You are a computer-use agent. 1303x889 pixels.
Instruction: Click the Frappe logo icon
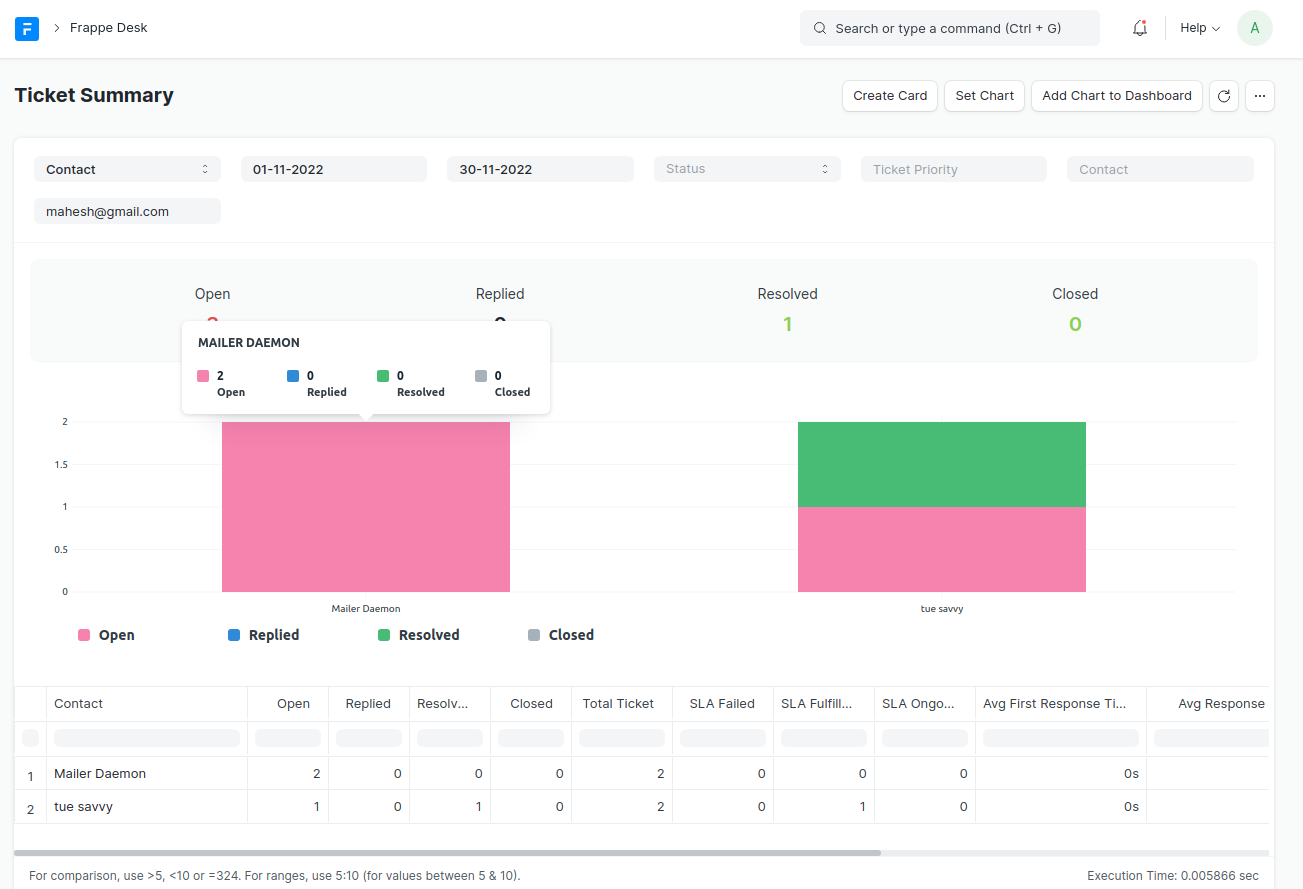tap(26, 28)
